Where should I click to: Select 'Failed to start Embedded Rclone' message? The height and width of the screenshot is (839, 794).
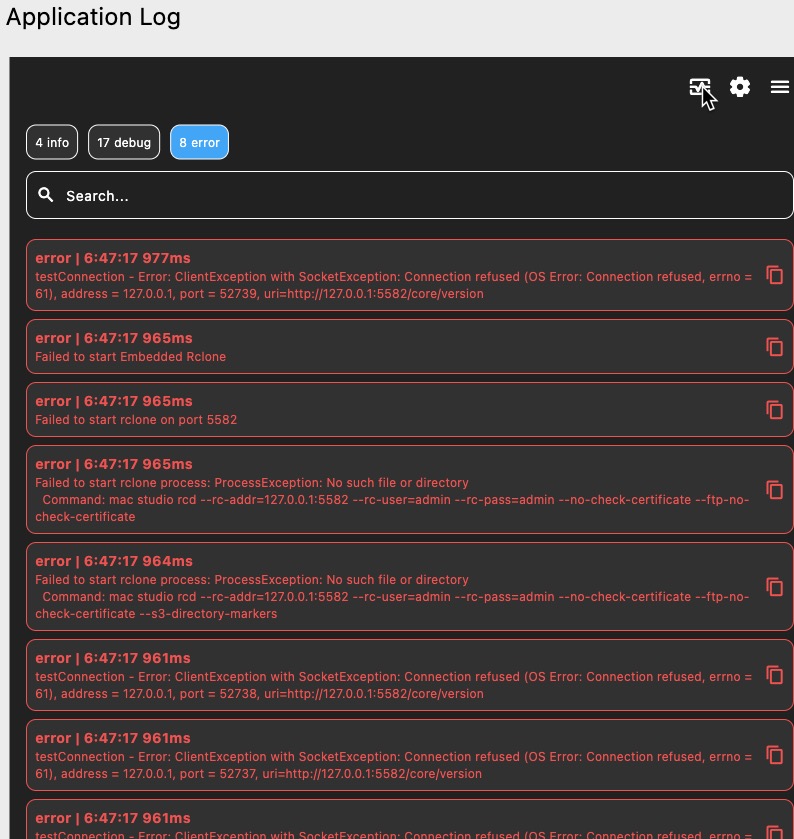pyautogui.click(x=131, y=356)
